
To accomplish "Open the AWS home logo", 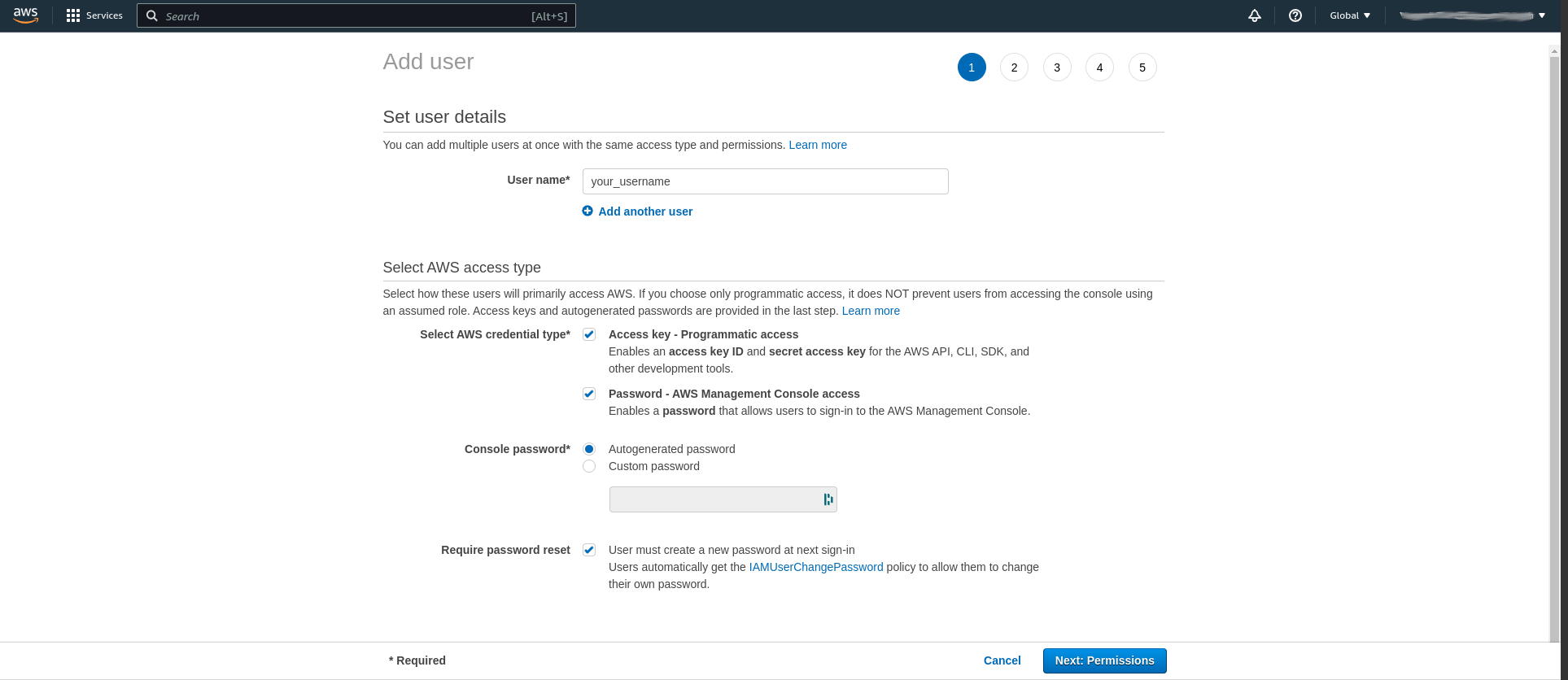I will coord(25,15).
